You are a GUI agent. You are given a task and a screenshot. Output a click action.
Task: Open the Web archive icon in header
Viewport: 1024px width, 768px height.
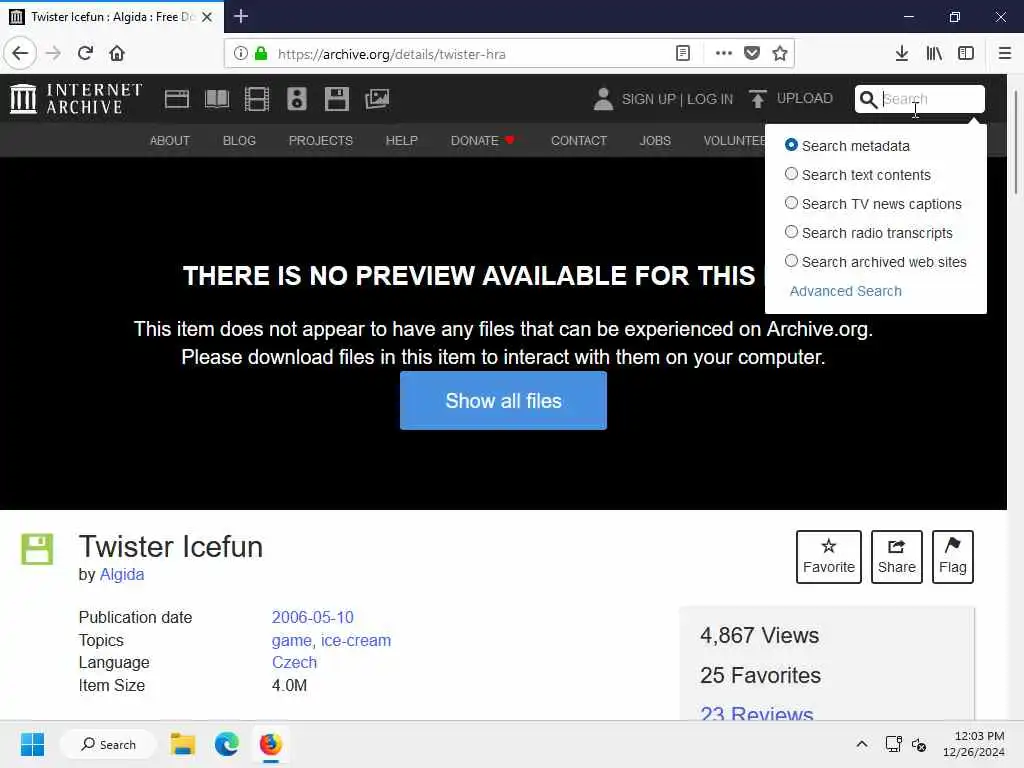(176, 99)
